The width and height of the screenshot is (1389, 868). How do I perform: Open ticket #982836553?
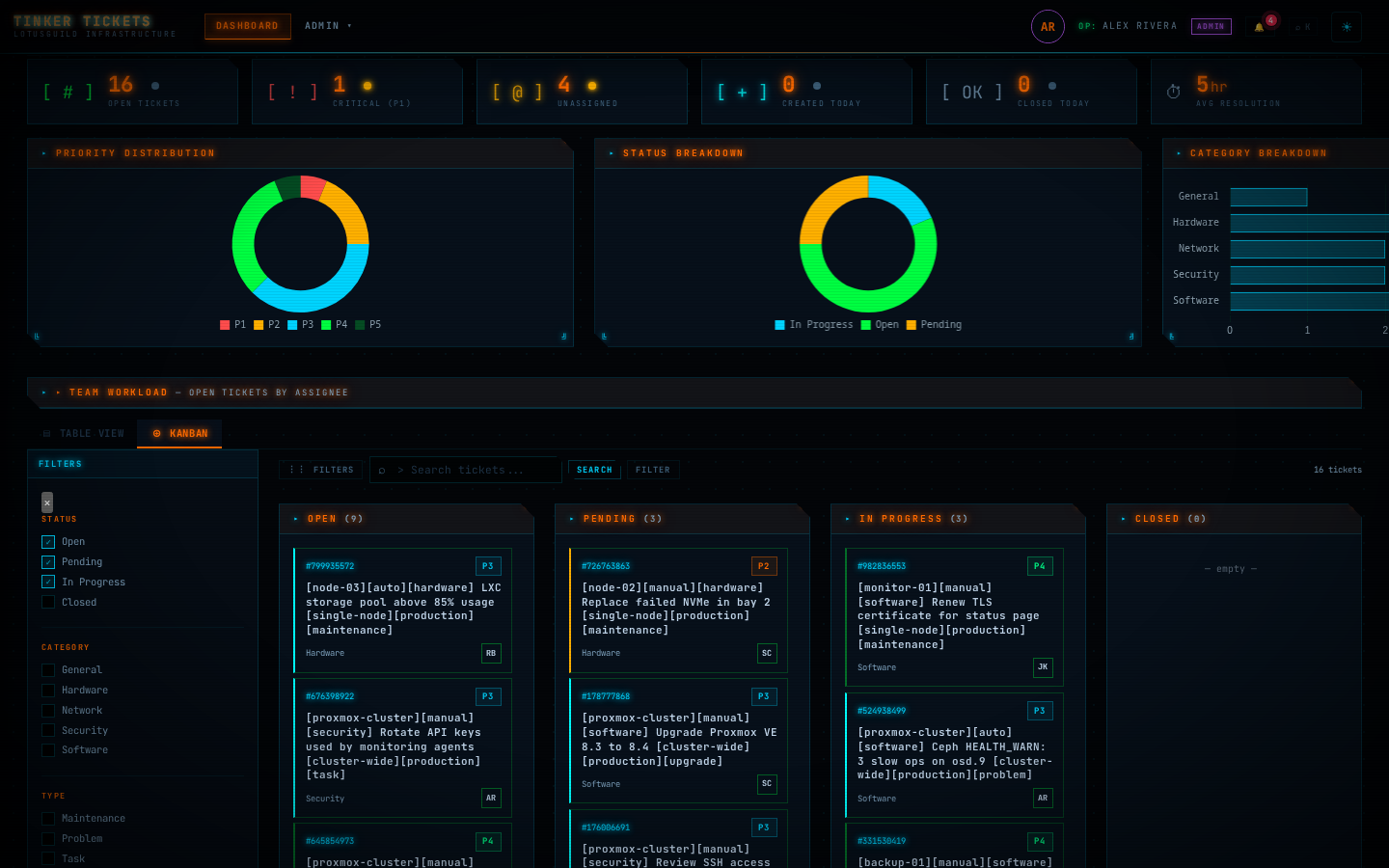point(954,617)
